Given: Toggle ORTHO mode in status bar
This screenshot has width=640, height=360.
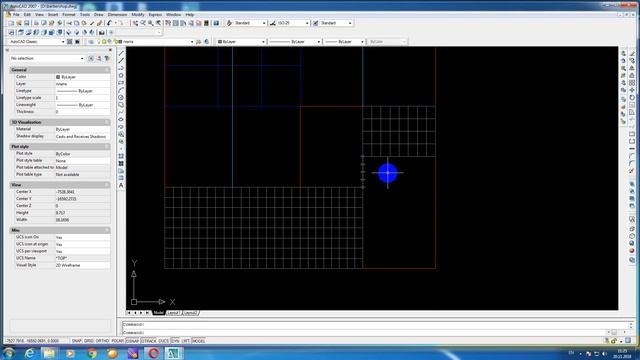Looking at the screenshot, I should coord(102,341).
